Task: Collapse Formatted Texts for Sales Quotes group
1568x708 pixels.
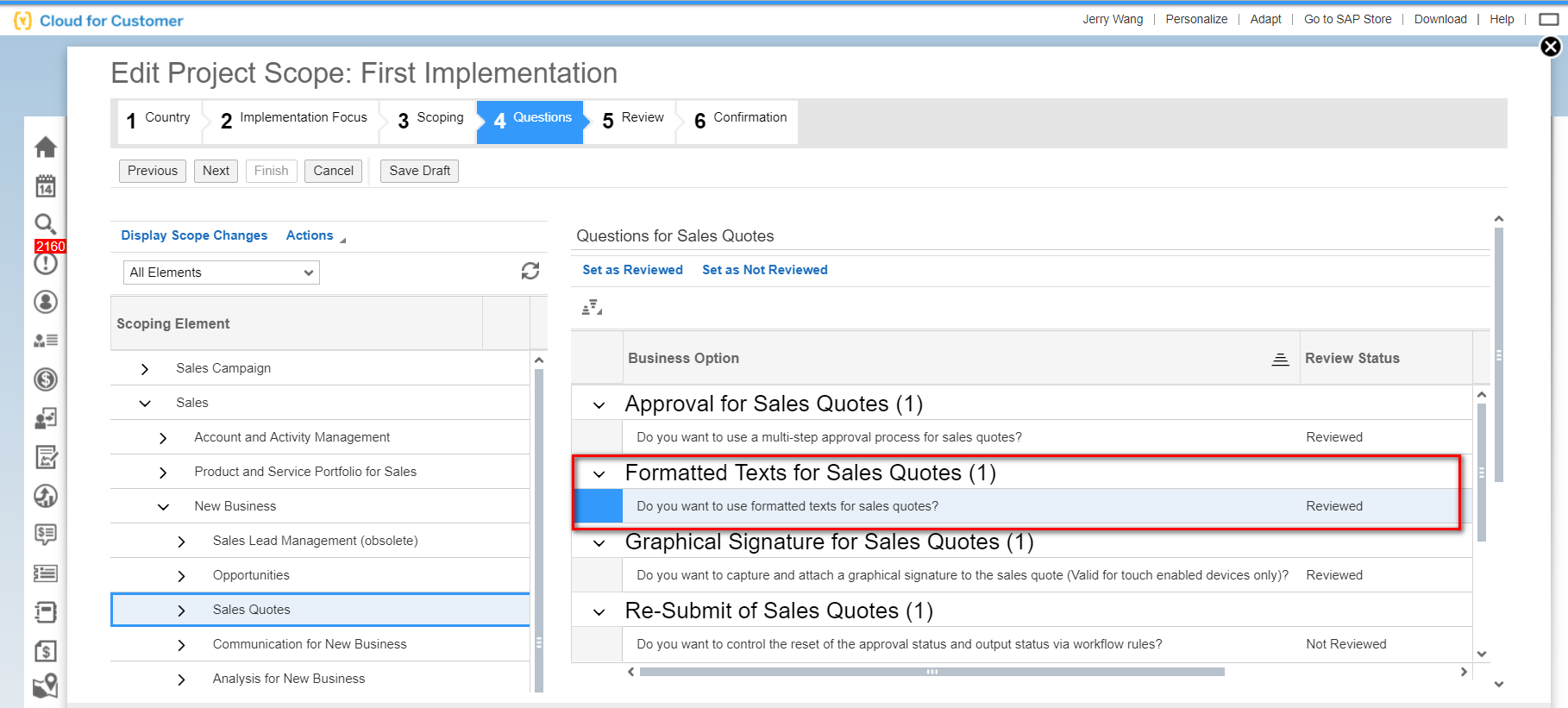Action: [599, 474]
